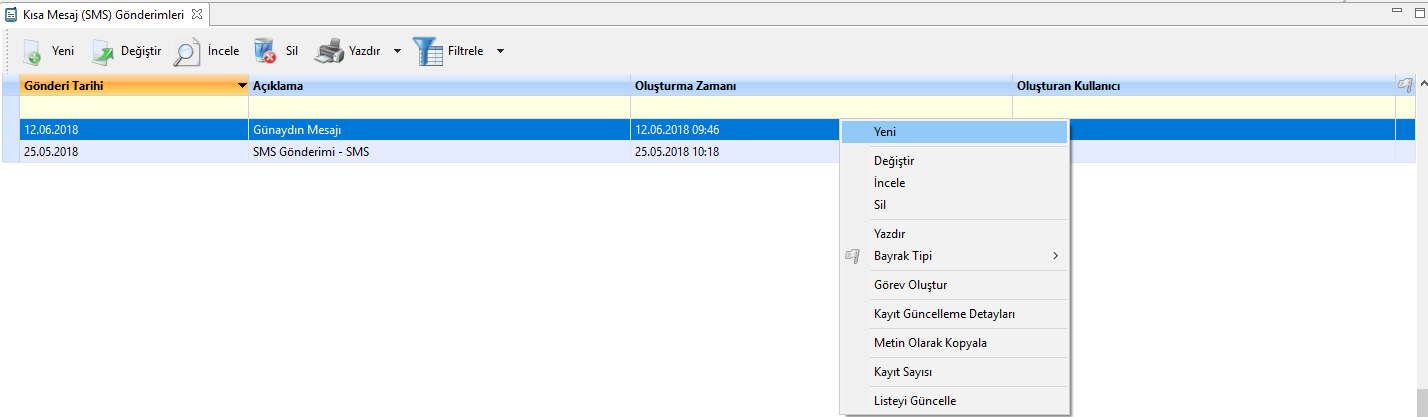Image resolution: width=1428 pixels, height=417 pixels.
Task: Select Görev Oluştur in context menu
Action: coord(910,285)
